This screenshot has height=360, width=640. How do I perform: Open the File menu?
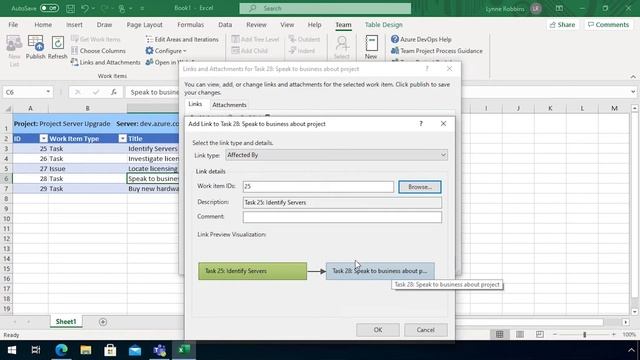[x=13, y=24]
